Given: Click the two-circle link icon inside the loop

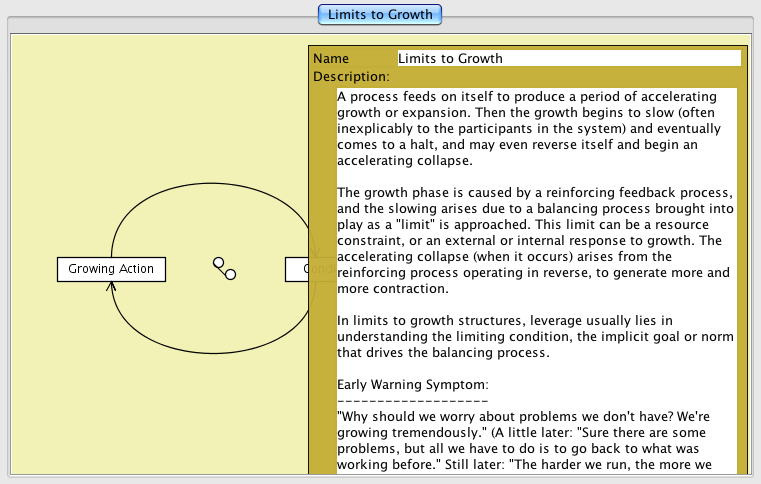Looking at the screenshot, I should coord(224,268).
